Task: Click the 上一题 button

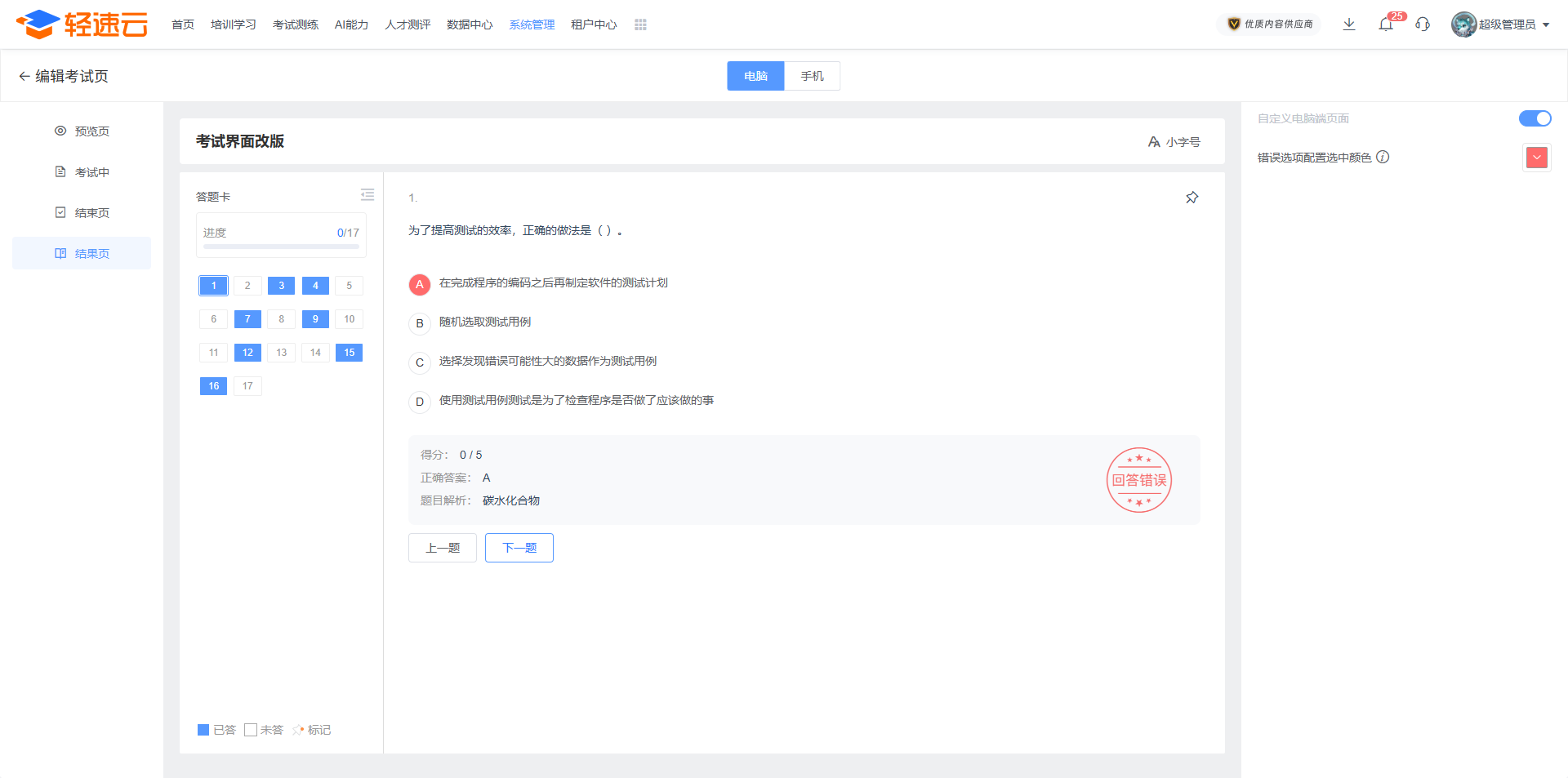Action: coord(443,548)
